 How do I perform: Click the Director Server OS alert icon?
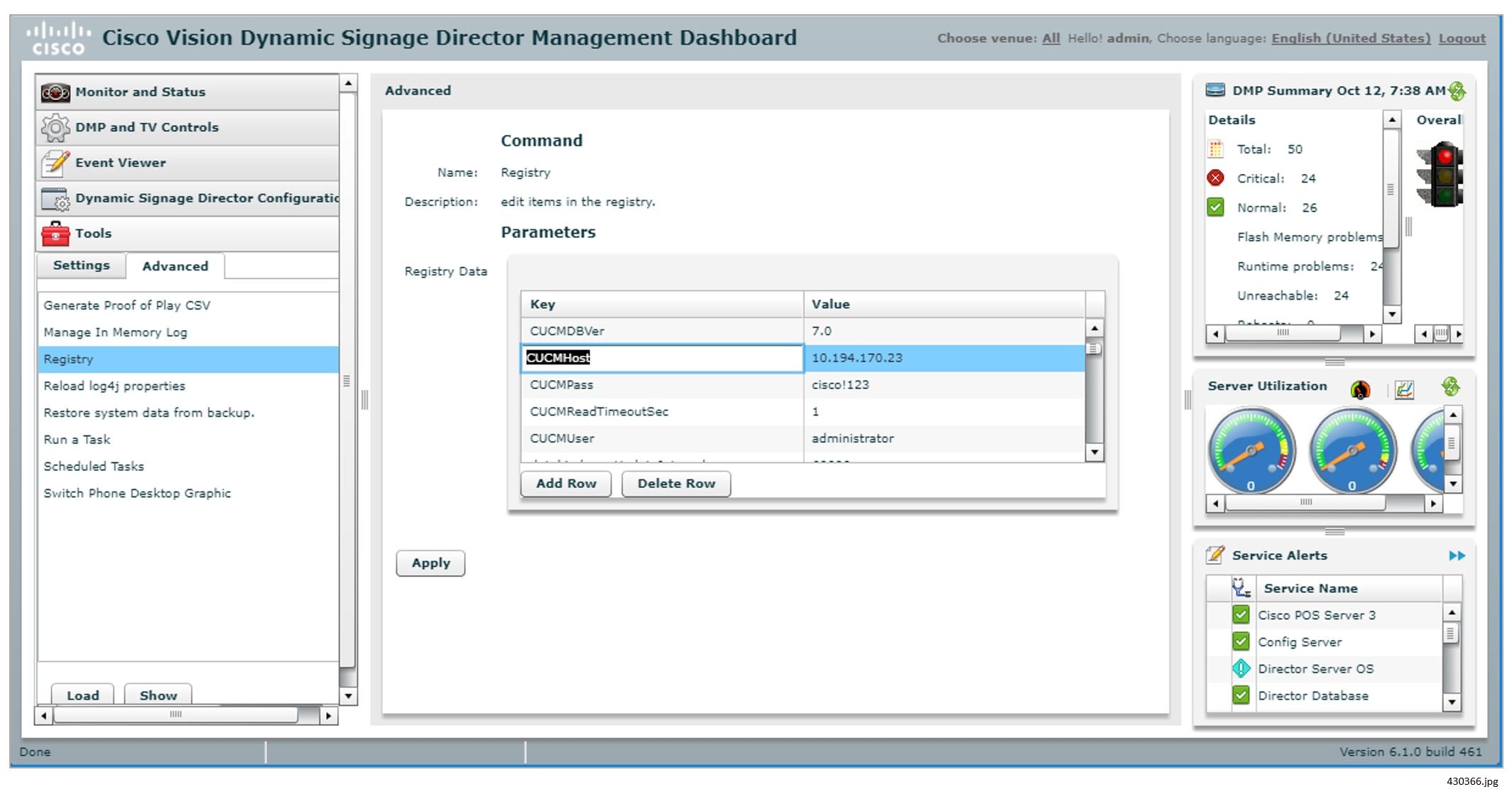click(1241, 668)
